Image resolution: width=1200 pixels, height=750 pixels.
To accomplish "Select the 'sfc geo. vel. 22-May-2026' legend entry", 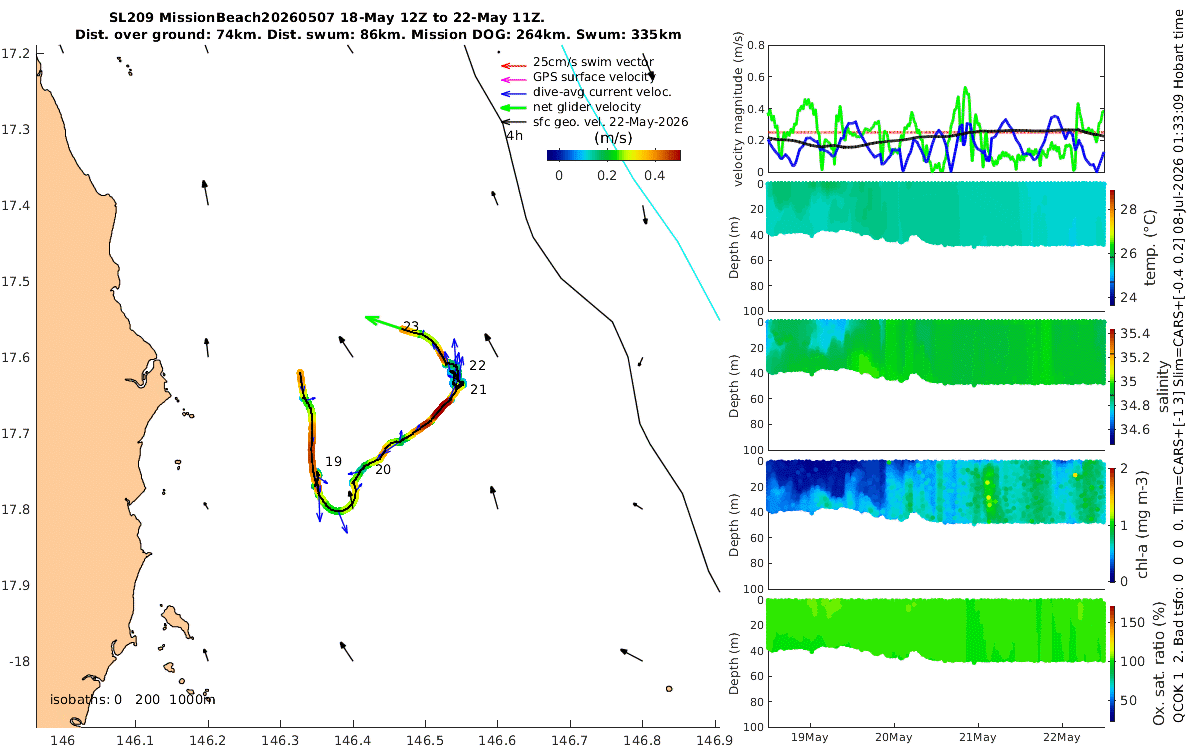I will point(594,122).
